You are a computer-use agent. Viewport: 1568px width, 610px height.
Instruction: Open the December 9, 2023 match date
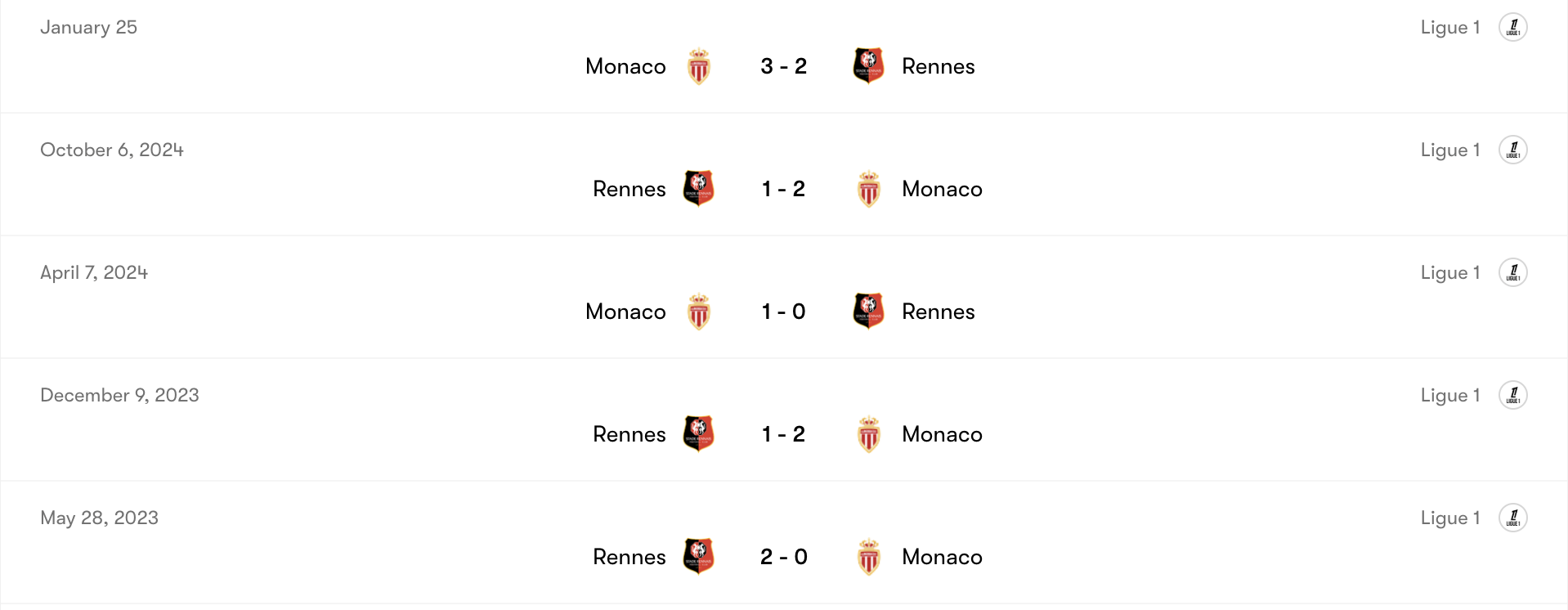point(119,395)
